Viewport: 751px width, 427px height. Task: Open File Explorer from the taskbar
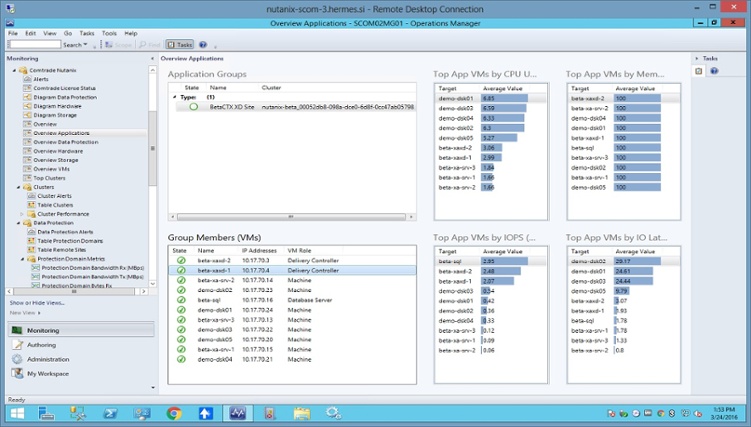(x=302, y=413)
